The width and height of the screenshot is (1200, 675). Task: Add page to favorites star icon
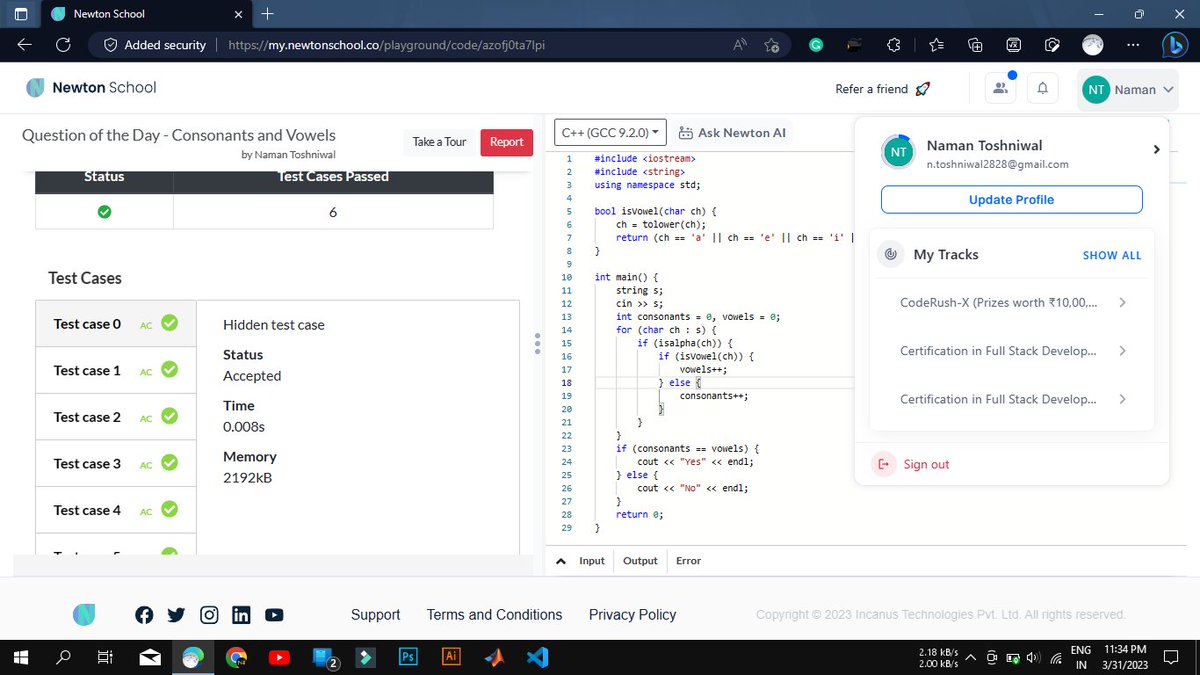tap(772, 45)
